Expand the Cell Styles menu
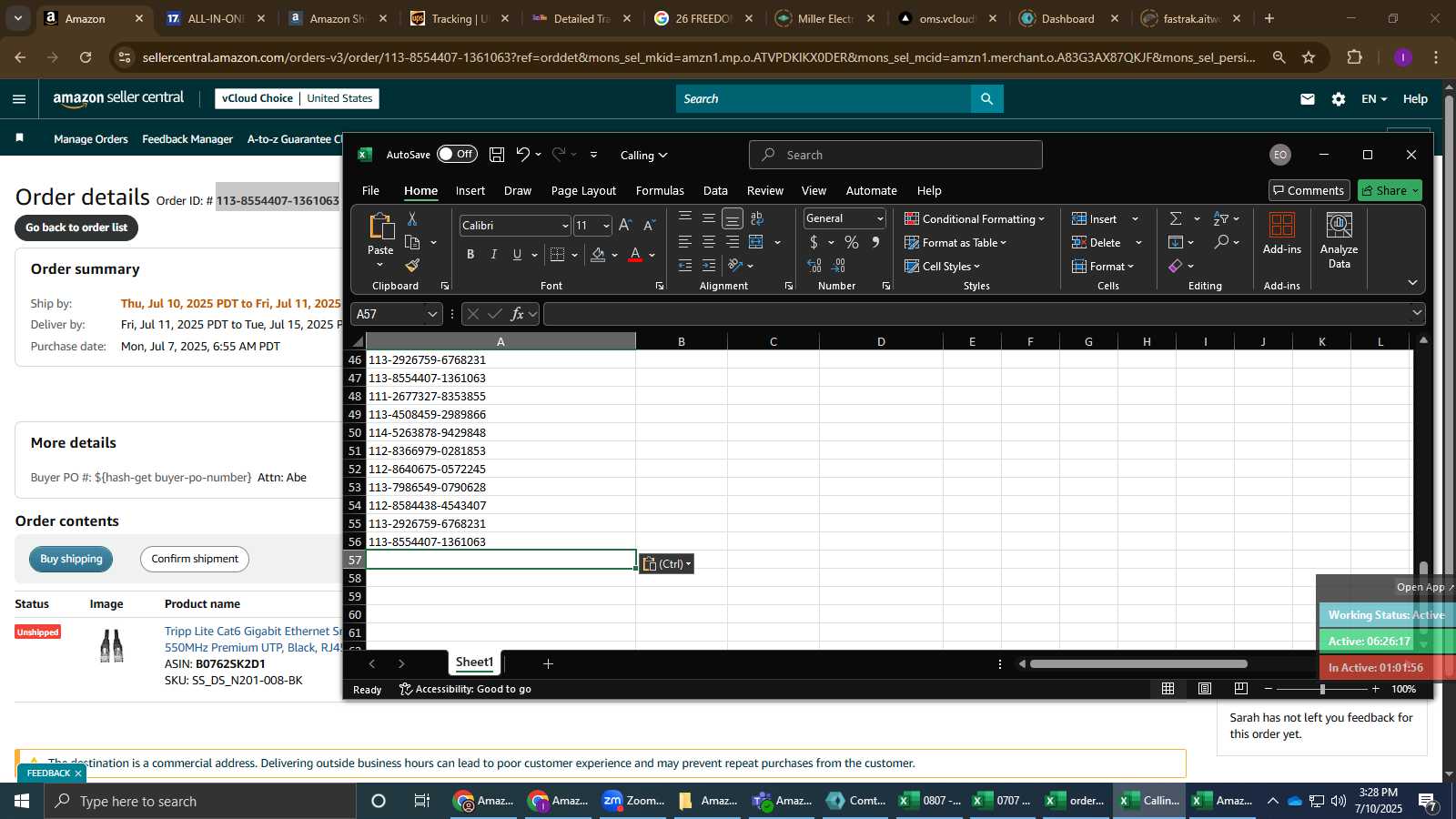The image size is (1456, 819). 942,266
